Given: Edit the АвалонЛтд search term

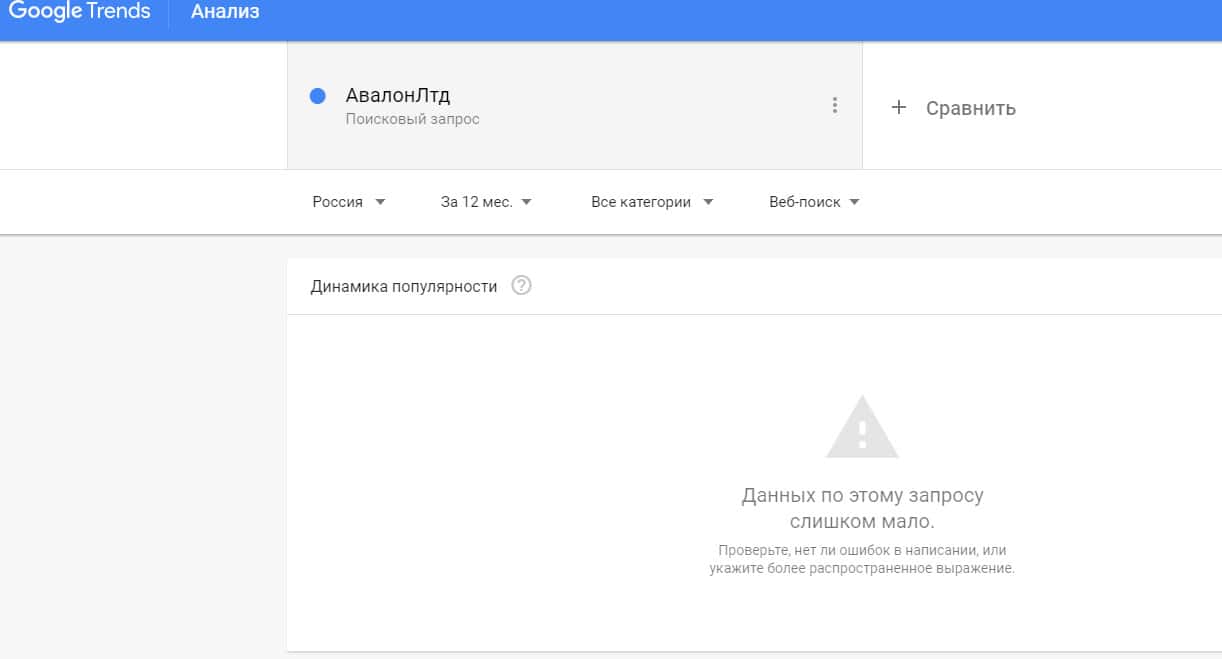Looking at the screenshot, I should (398, 96).
